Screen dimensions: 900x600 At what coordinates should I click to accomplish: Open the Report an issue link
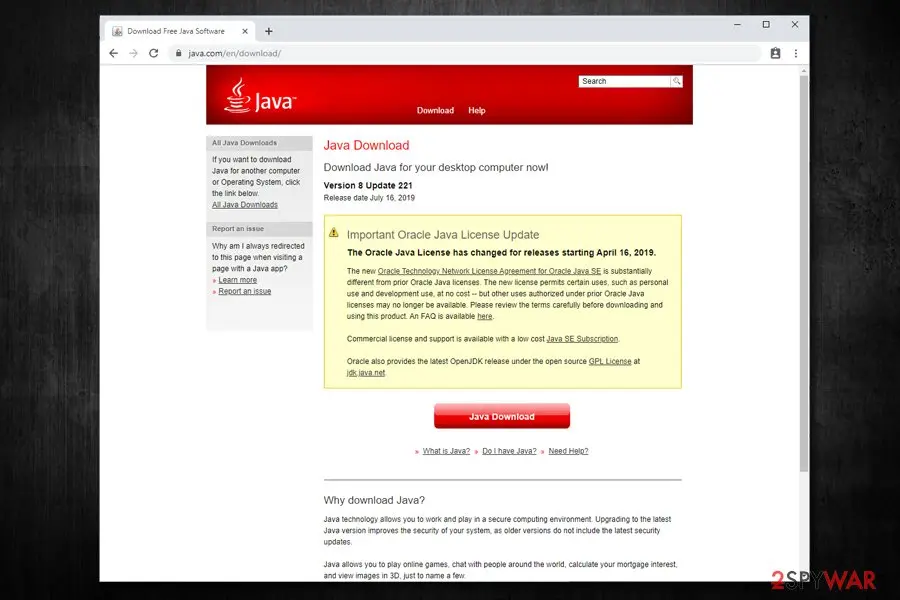pyautogui.click(x=245, y=291)
